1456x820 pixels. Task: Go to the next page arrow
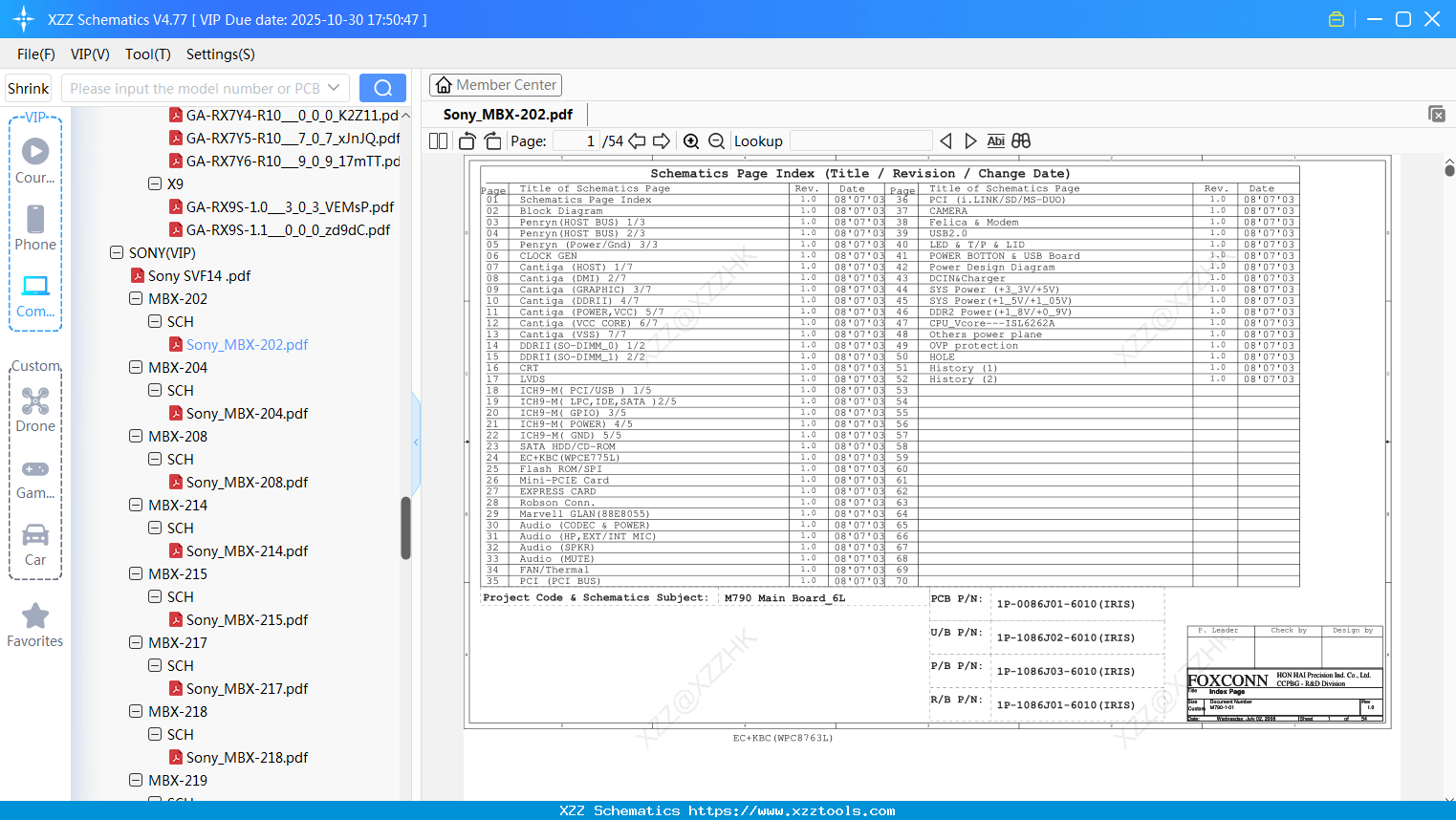[662, 141]
